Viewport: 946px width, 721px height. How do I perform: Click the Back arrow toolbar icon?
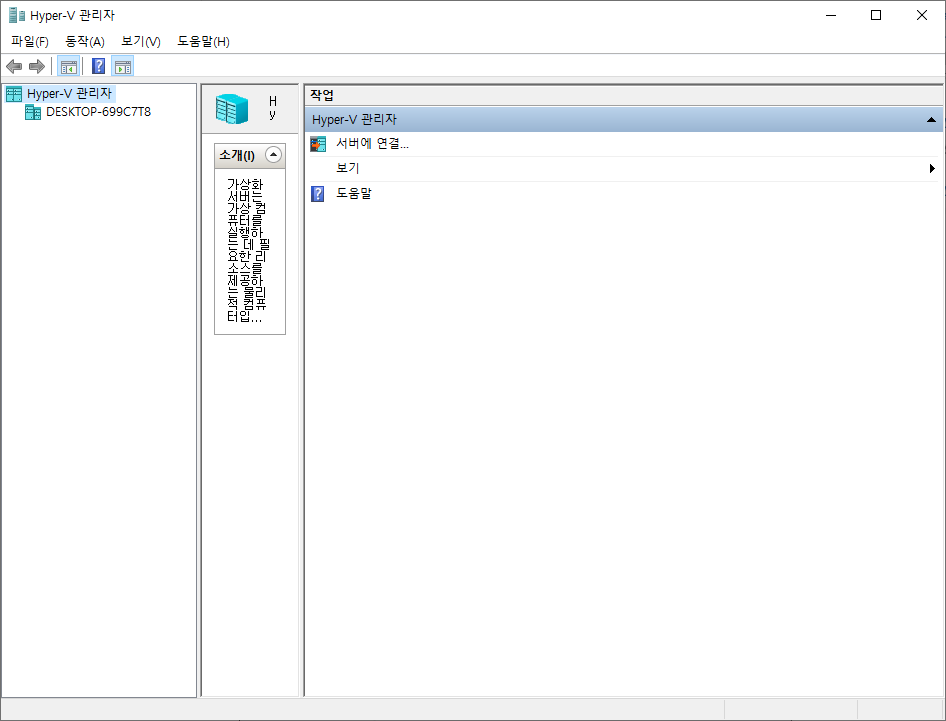14,66
